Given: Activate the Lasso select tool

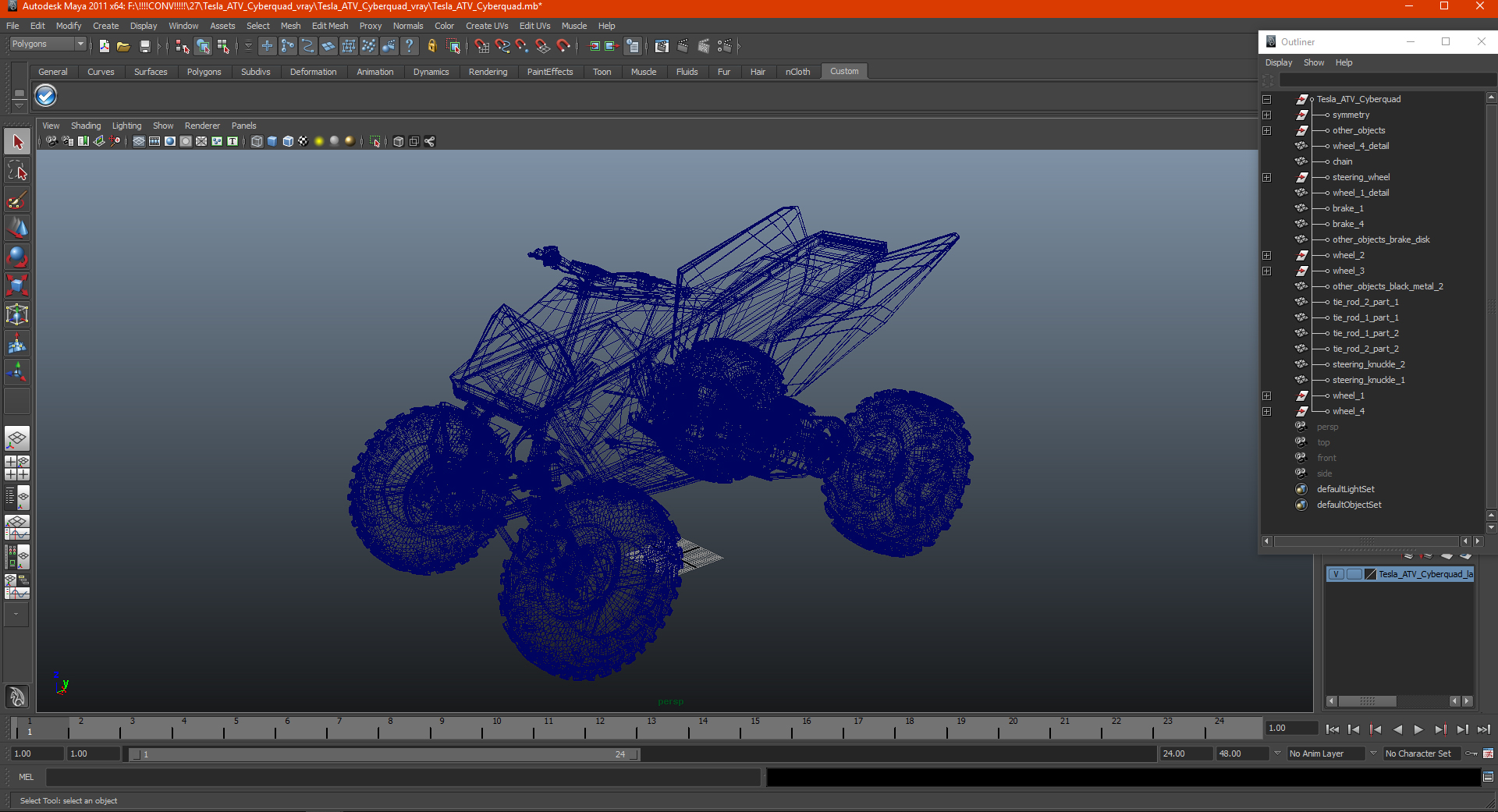Looking at the screenshot, I should point(17,171).
